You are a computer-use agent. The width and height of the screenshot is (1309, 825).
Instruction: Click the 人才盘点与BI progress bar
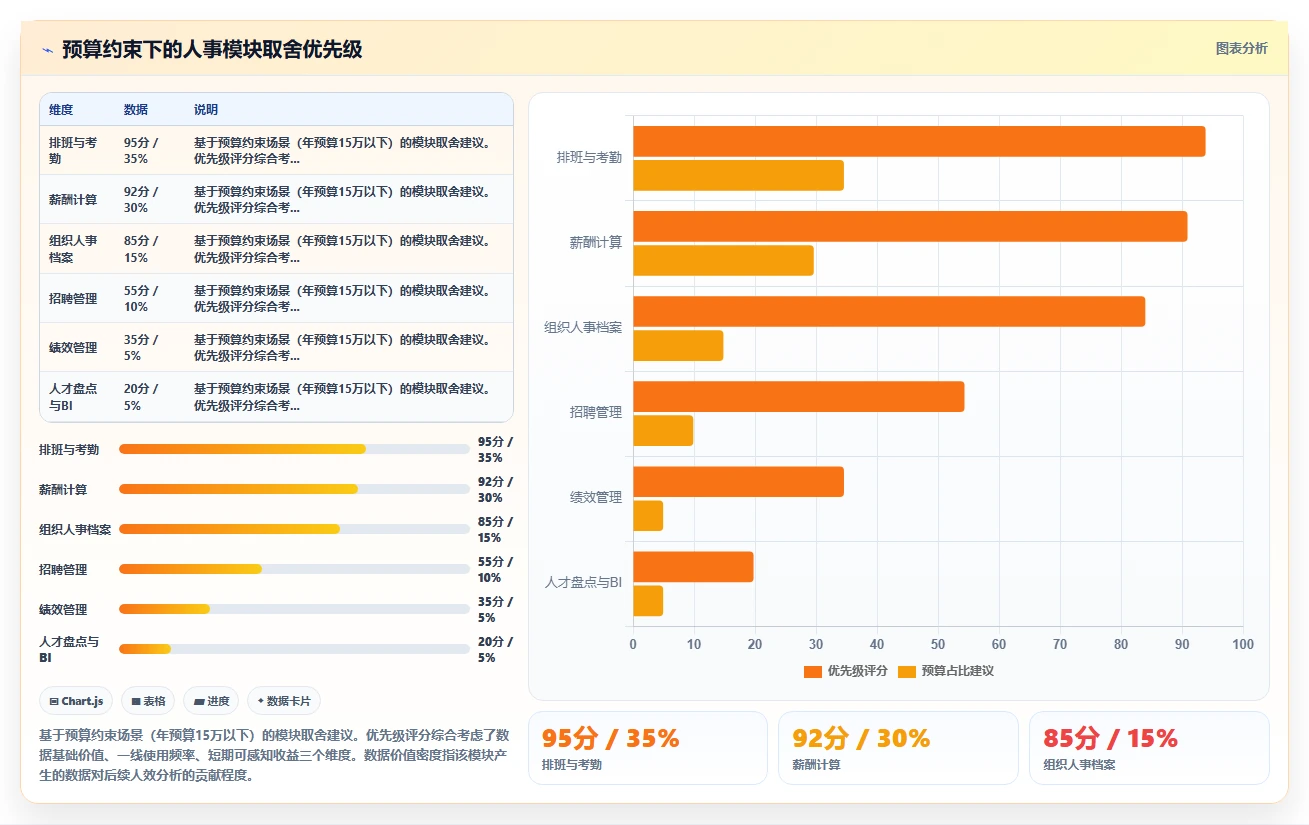(294, 649)
